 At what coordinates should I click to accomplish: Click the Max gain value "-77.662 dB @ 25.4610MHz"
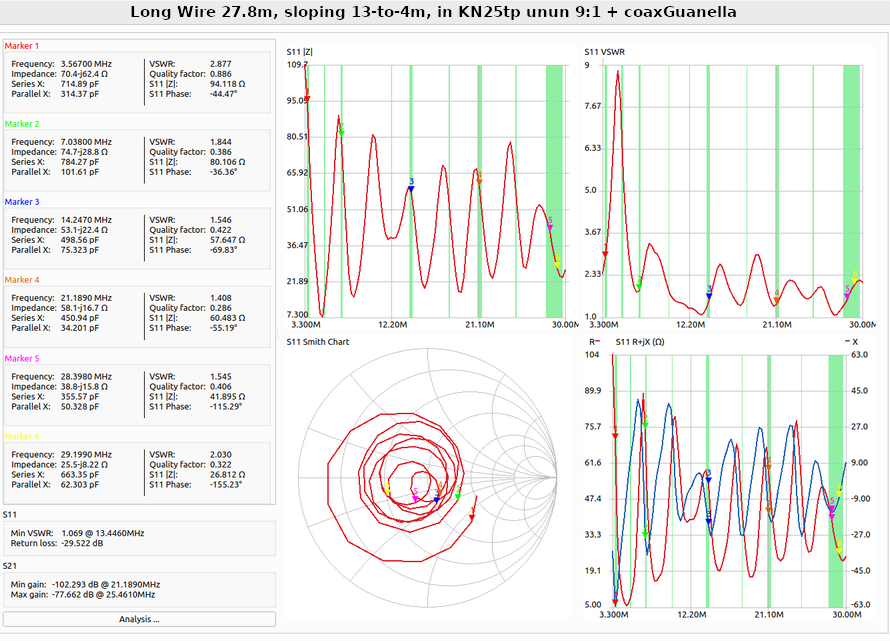point(104,594)
